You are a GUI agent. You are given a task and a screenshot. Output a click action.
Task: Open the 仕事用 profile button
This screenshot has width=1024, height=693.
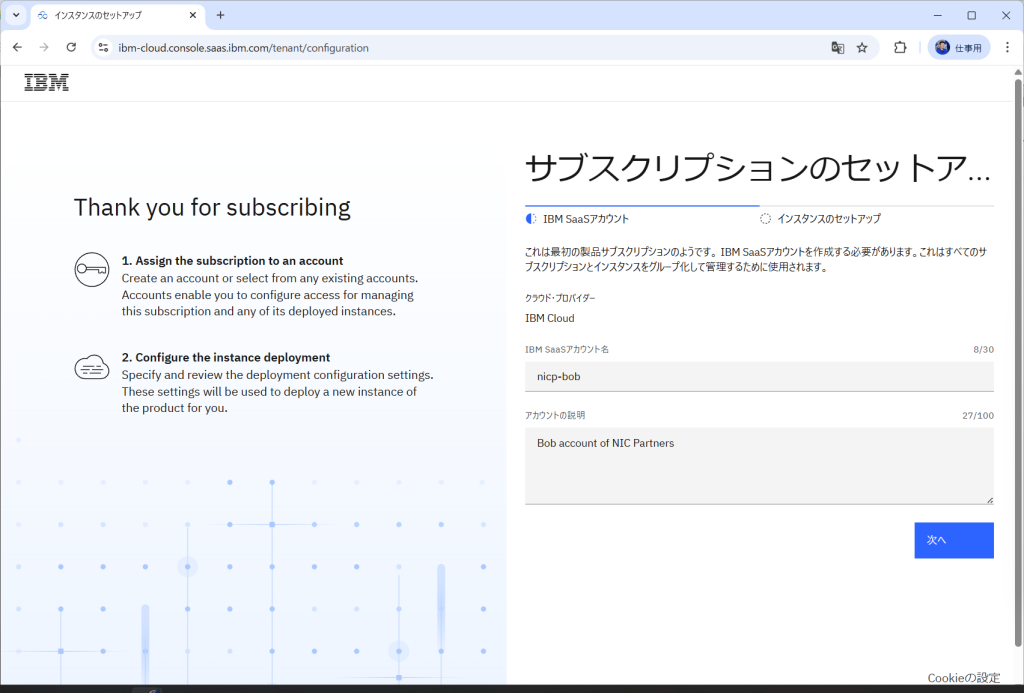(959, 48)
